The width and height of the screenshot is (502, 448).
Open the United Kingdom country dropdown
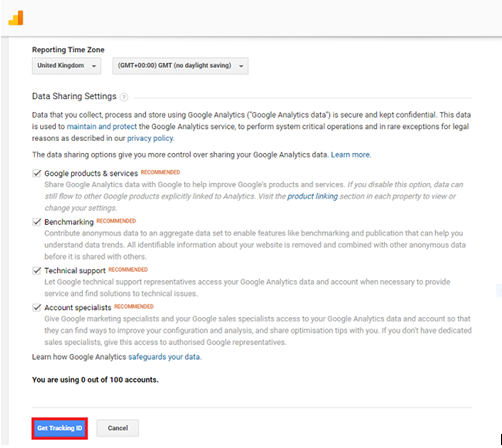67,66
